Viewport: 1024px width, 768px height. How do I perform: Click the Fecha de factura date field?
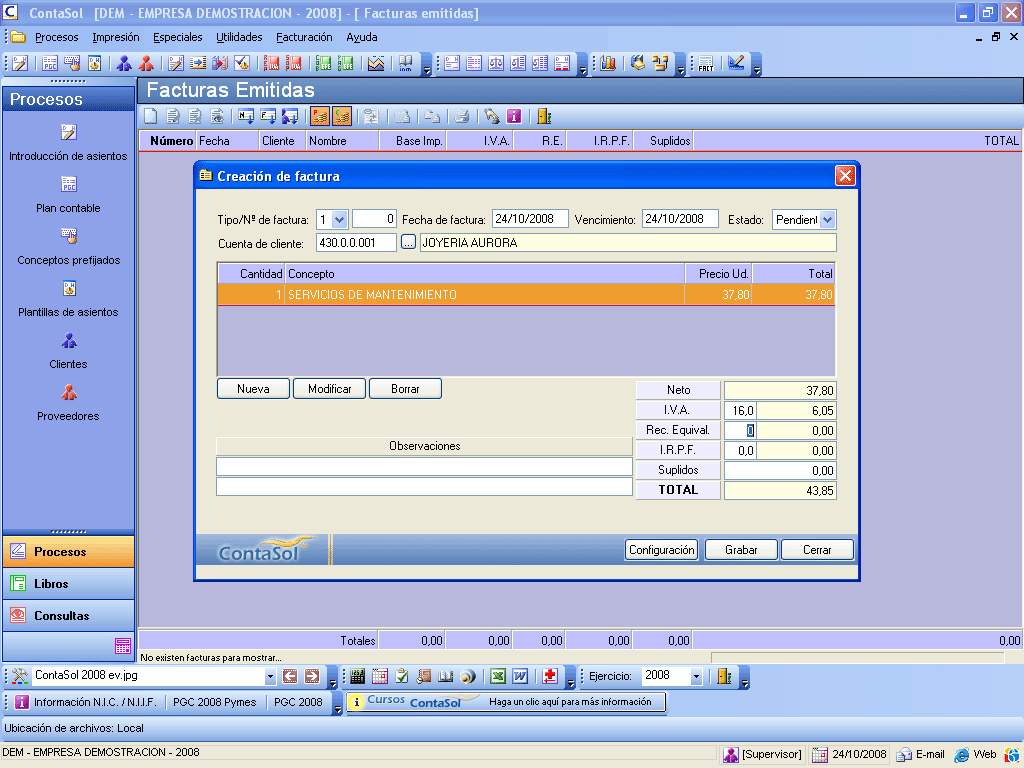(x=530, y=219)
